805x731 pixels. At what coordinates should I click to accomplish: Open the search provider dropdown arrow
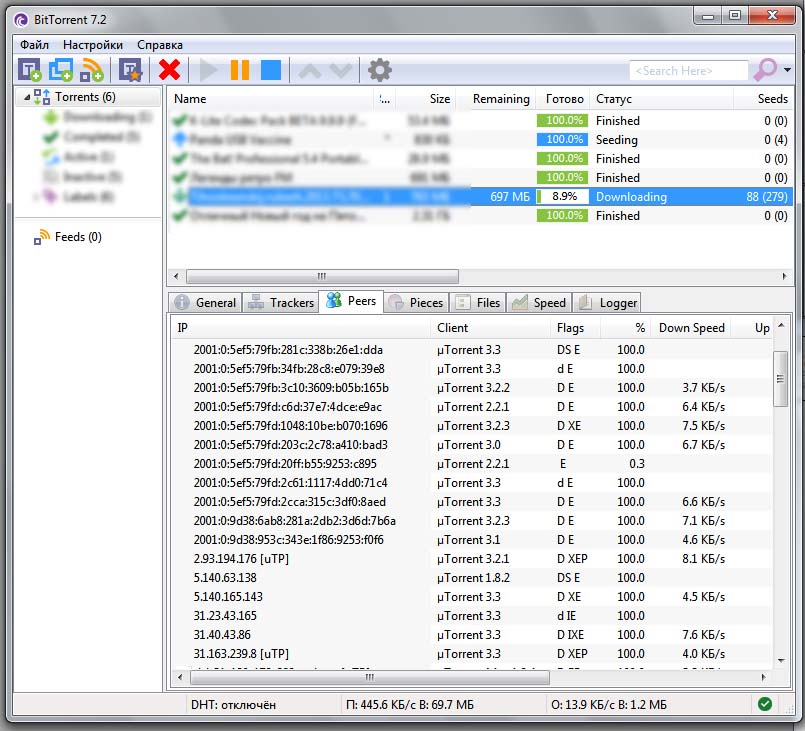[788, 71]
